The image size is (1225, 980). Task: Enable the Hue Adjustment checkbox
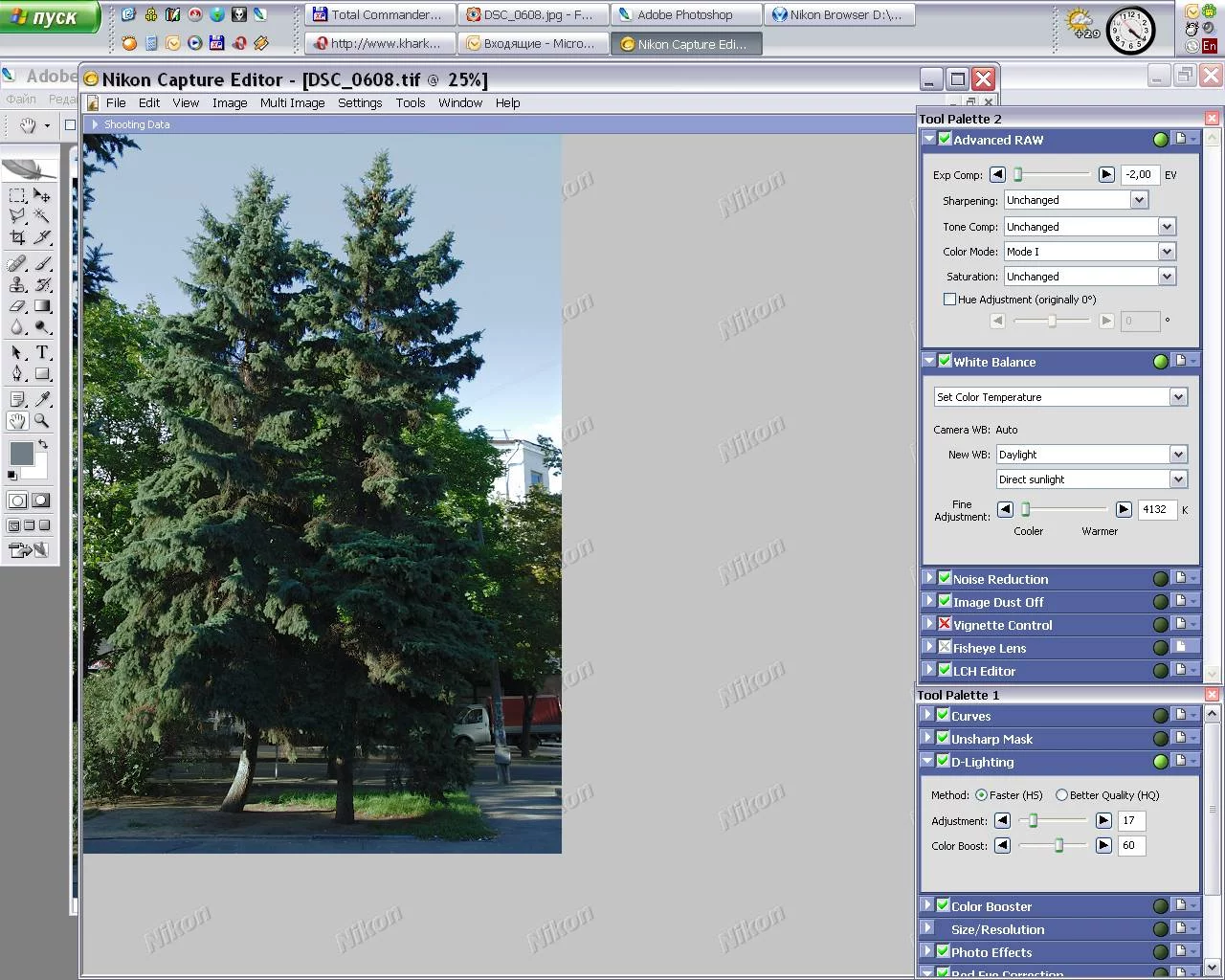tap(949, 300)
